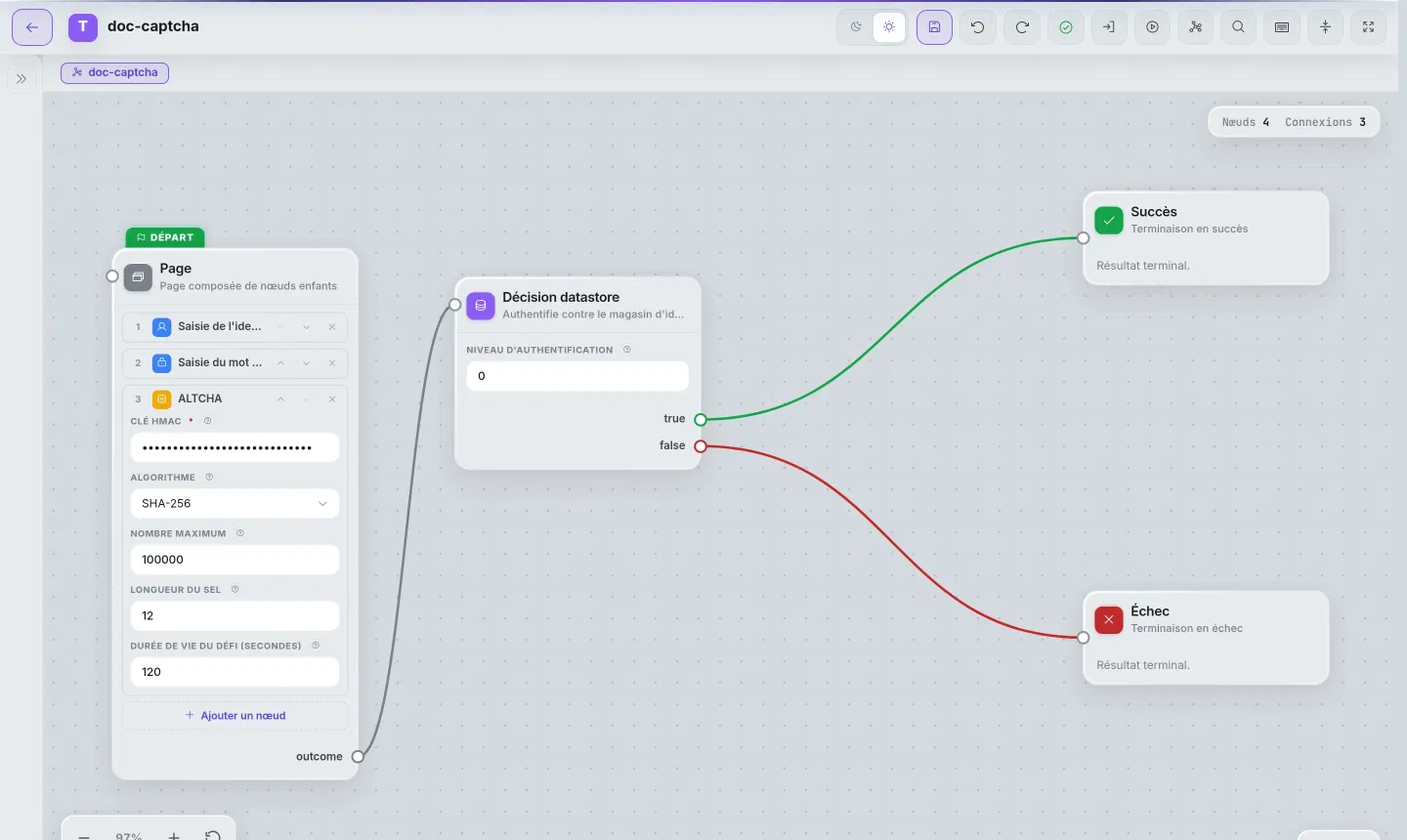Remove the Saisie de l'ide… child node
Screen dimensions: 1407x840
332,327
